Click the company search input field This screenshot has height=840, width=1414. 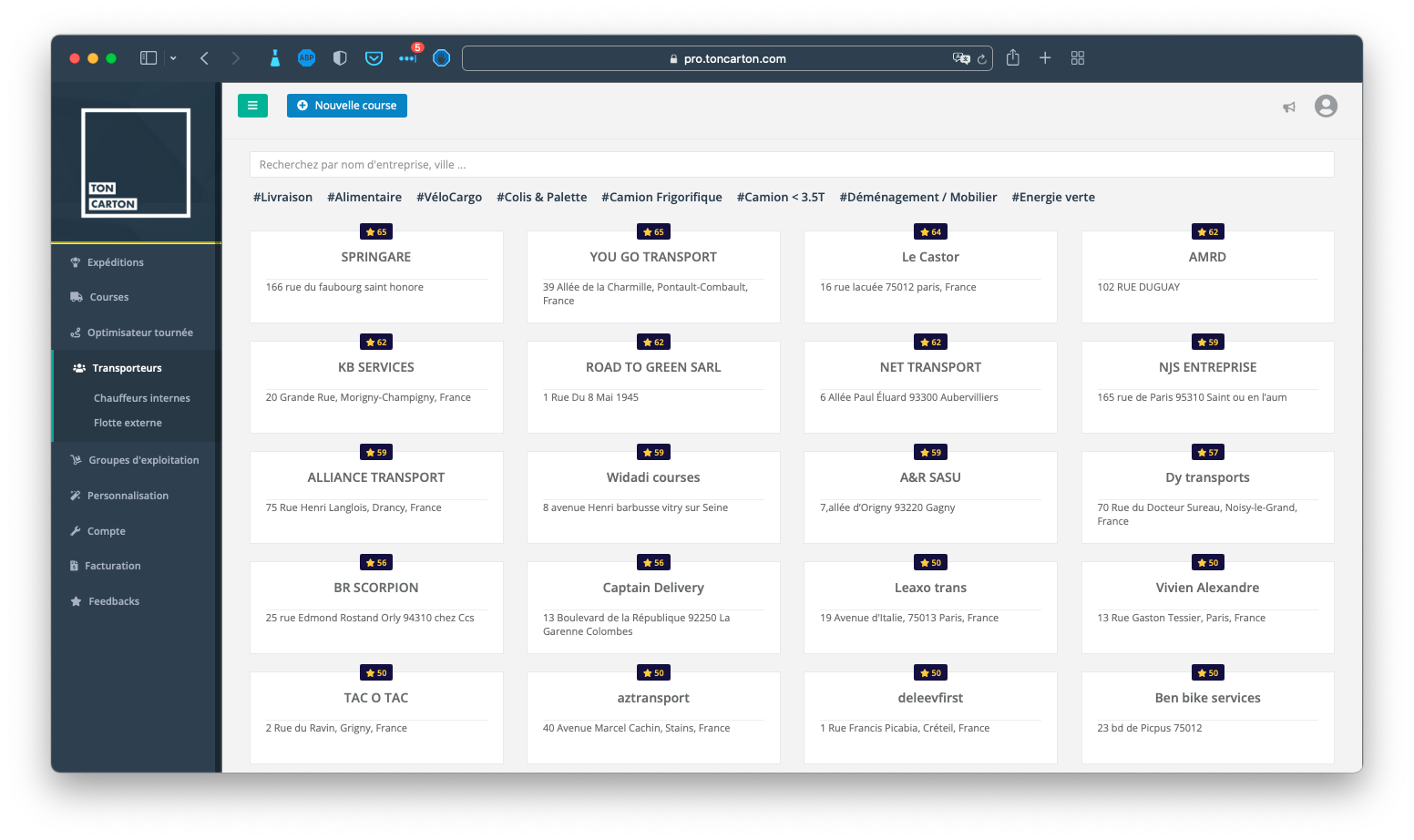[x=791, y=165]
